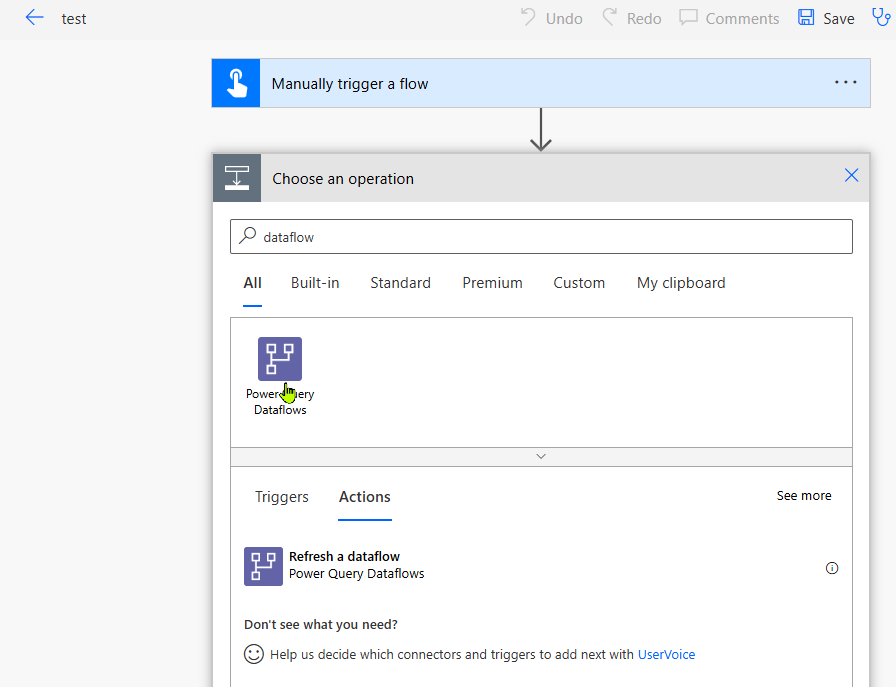896x687 pixels.
Task: Show the Custom connectors tab
Action: point(579,283)
